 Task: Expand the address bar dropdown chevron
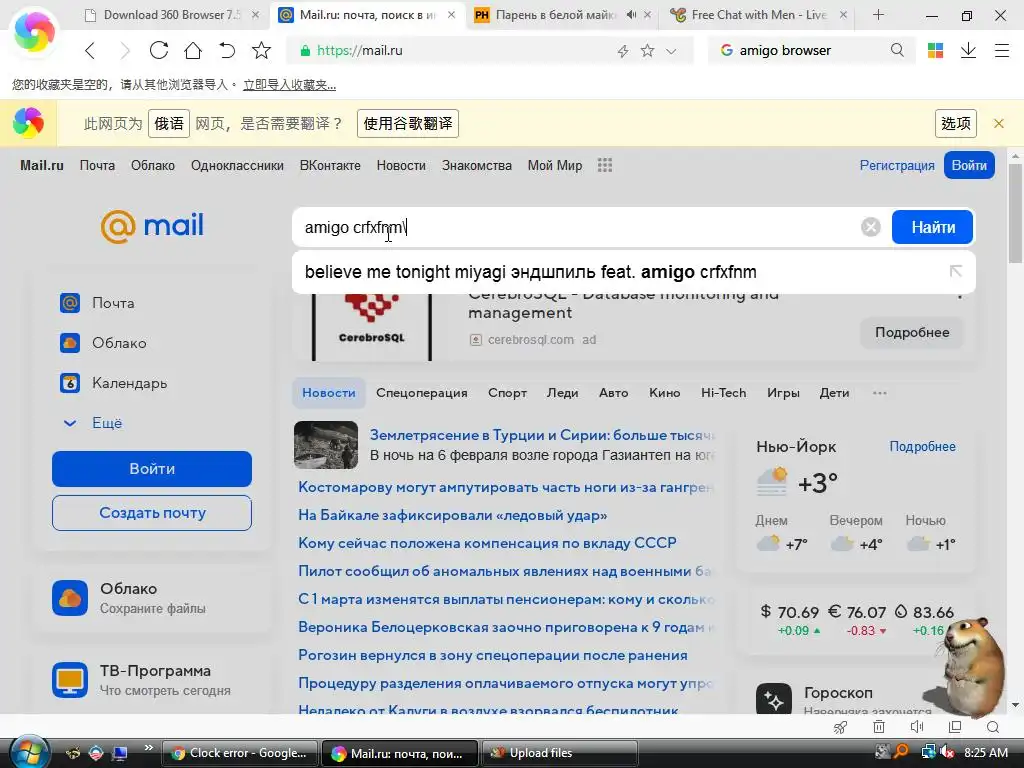point(671,51)
